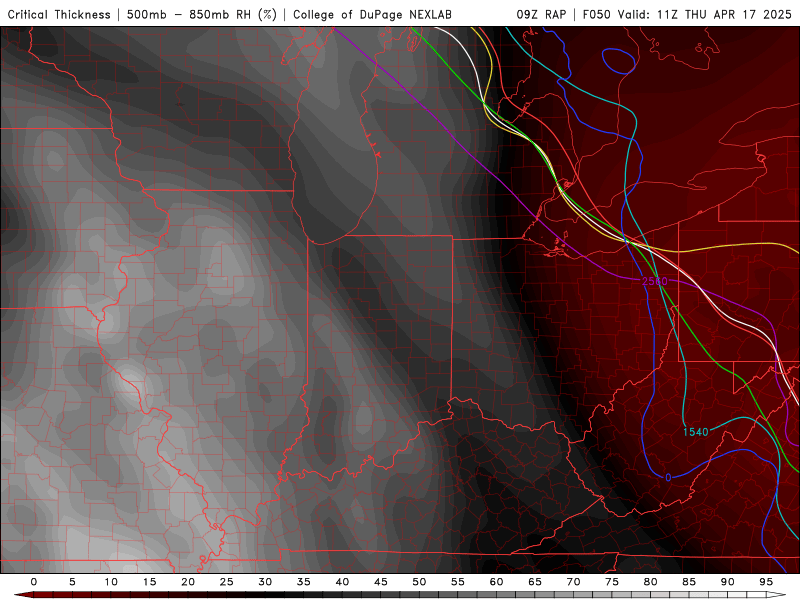800x600 pixels.
Task: Click the 50 value on the colorbar scale
Action: click(419, 582)
